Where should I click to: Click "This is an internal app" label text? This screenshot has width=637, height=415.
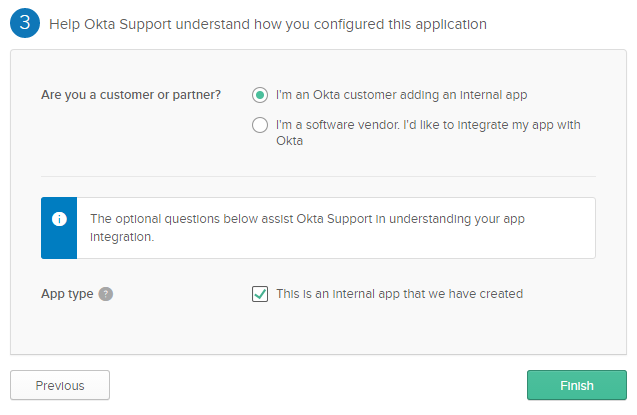(399, 294)
